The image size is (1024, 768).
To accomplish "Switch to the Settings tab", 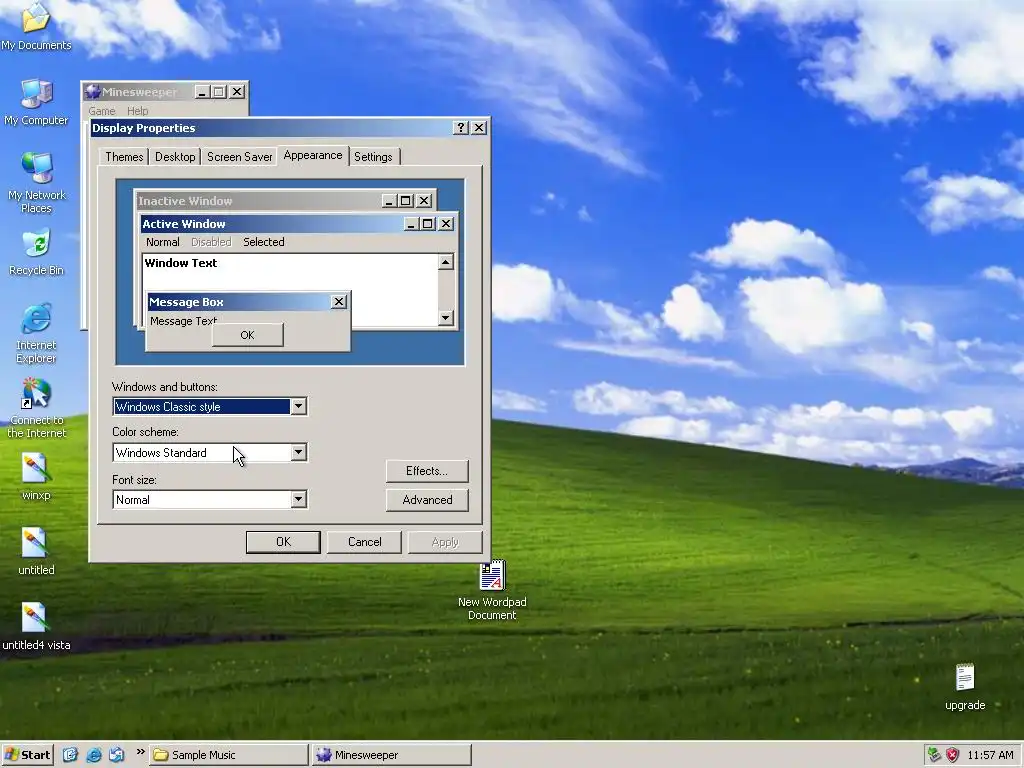I will coord(374,157).
